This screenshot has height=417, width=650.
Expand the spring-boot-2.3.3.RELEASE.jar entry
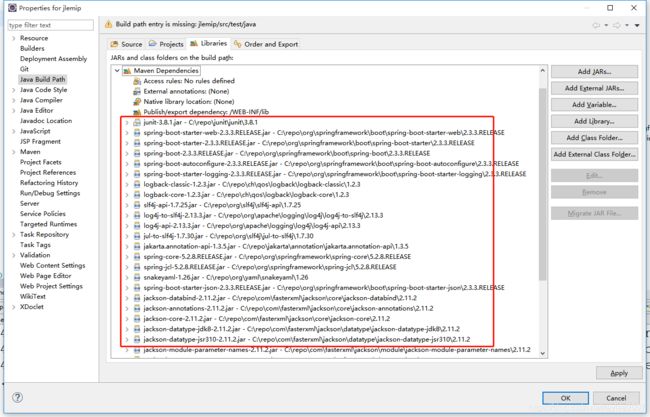pyautogui.click(x=127, y=153)
